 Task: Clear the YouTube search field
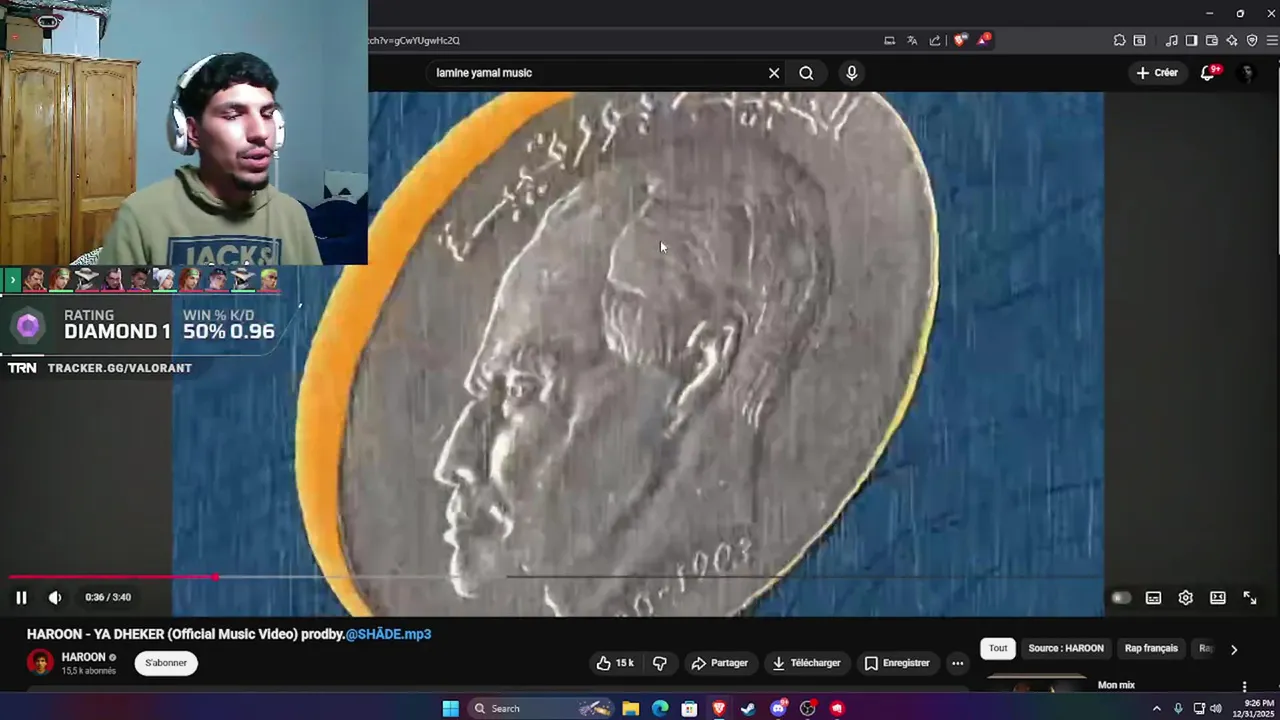774,73
